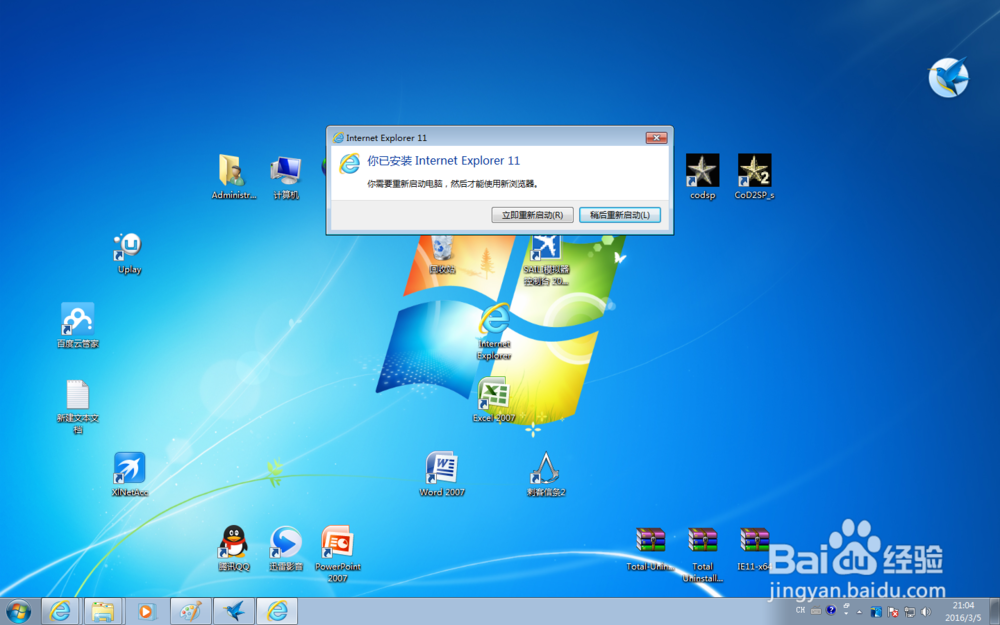The width and height of the screenshot is (1000, 625).
Task: Open the volume speaker tray icon
Action: pyautogui.click(x=926, y=612)
